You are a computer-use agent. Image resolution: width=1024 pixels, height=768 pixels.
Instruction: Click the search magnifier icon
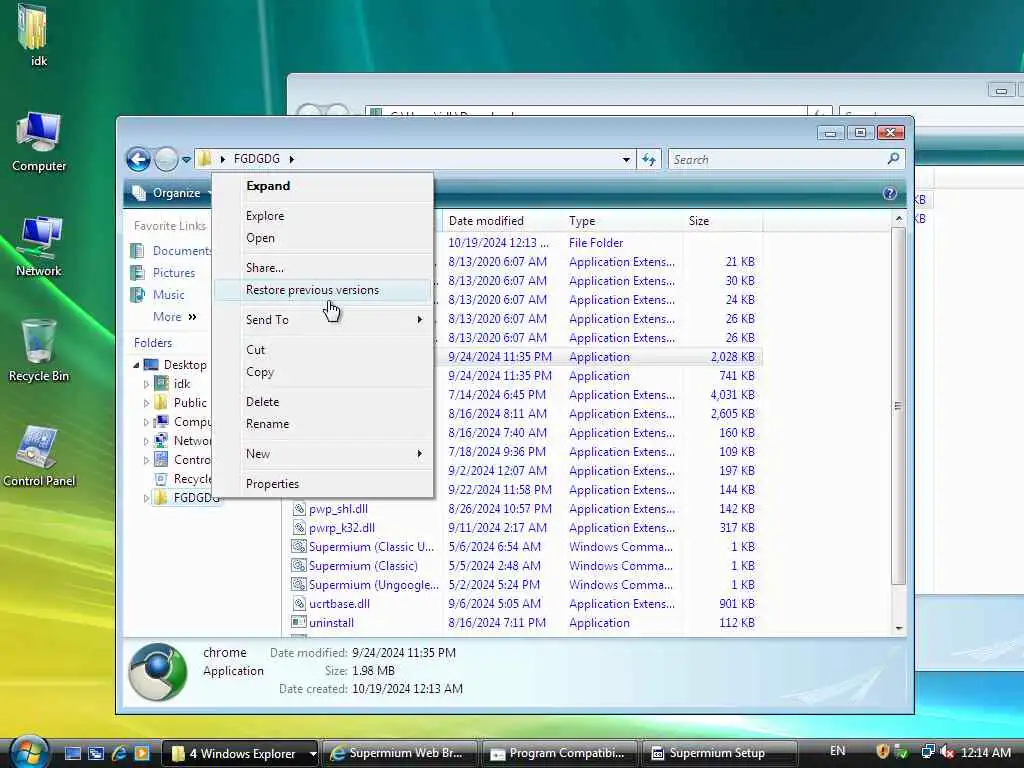click(x=893, y=159)
